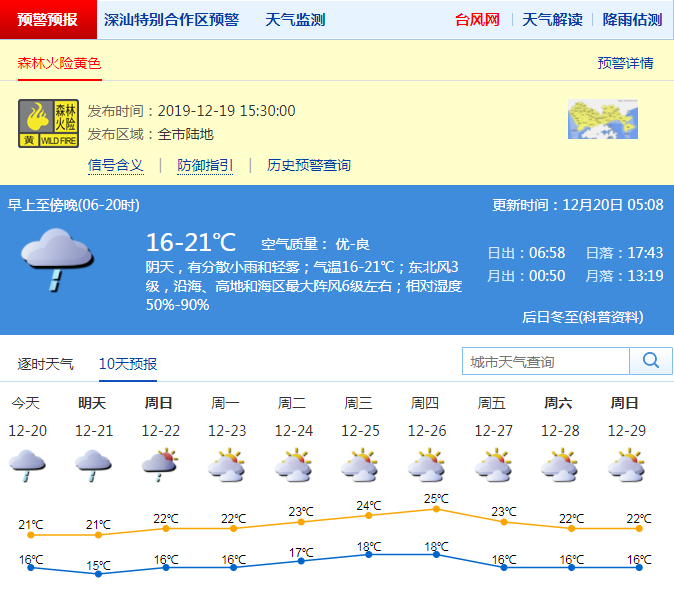Screen dimensions: 674x593
Task: Select the 10天预报 tab
Action: click(x=128, y=364)
